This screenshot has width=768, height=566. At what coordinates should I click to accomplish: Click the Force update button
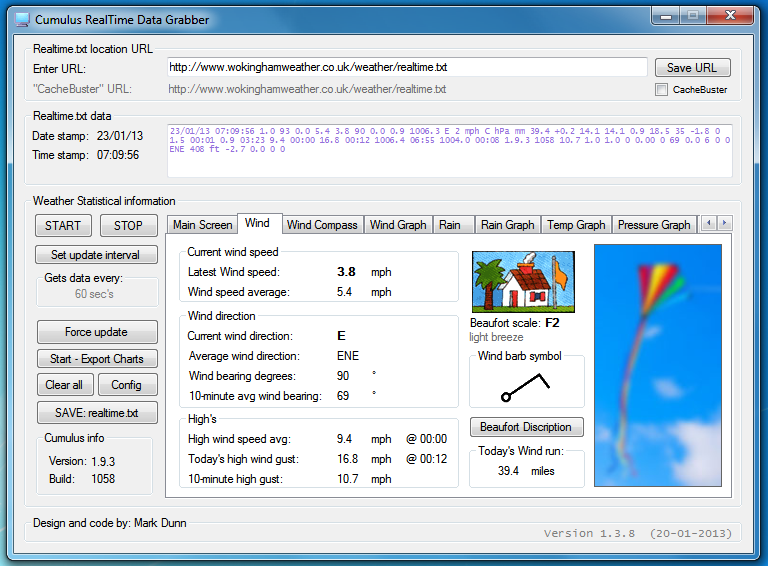tap(97, 332)
